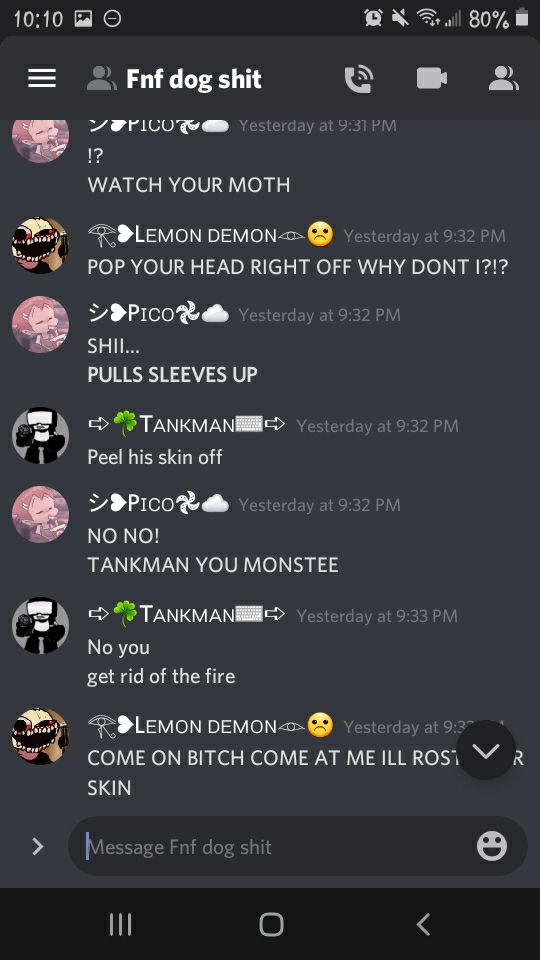Expand message input options chevron

(38, 846)
